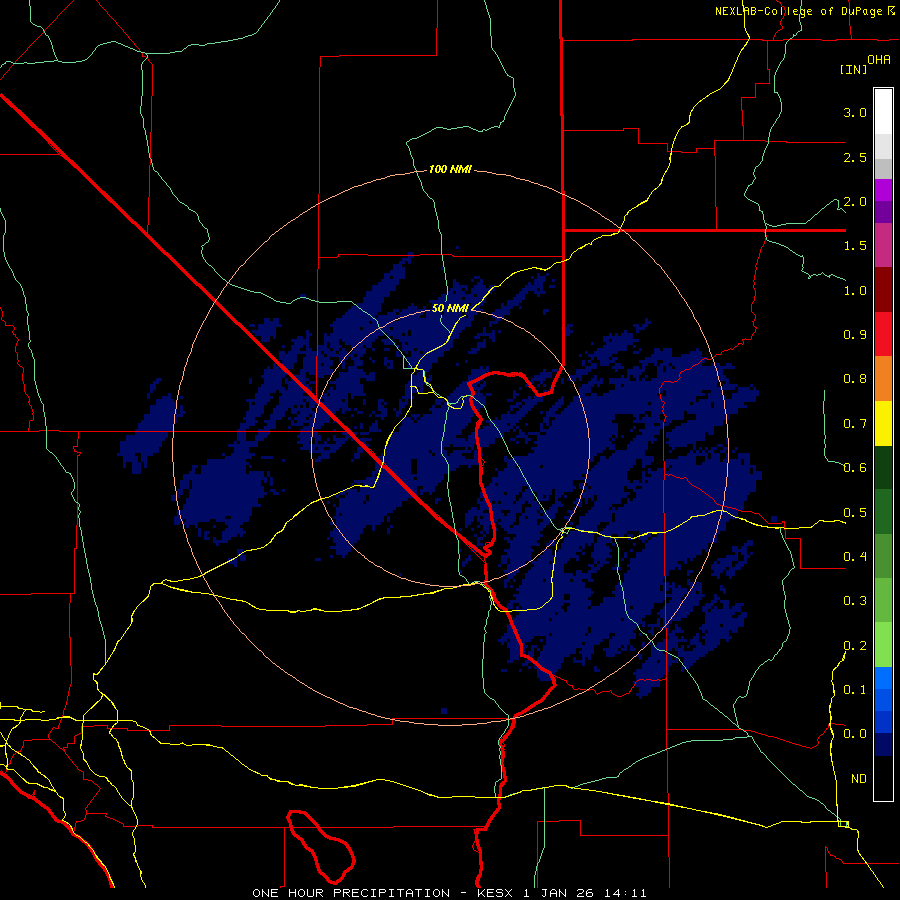Click the 0.3 legend value
900x900 pixels.
[855, 601]
